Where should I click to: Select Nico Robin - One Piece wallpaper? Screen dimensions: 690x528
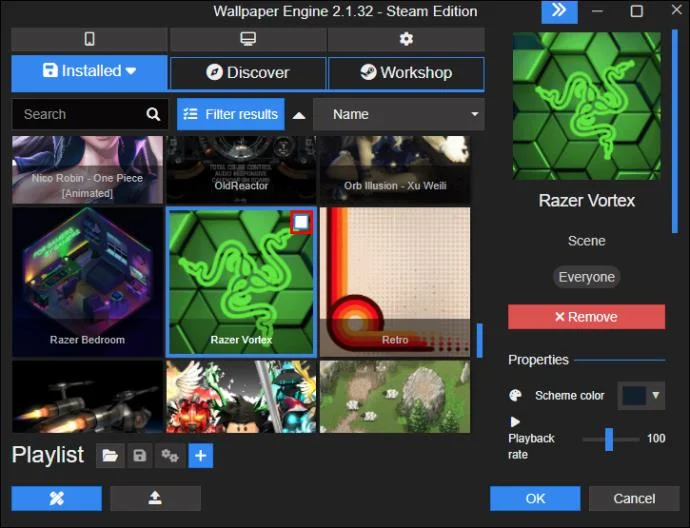click(87, 170)
